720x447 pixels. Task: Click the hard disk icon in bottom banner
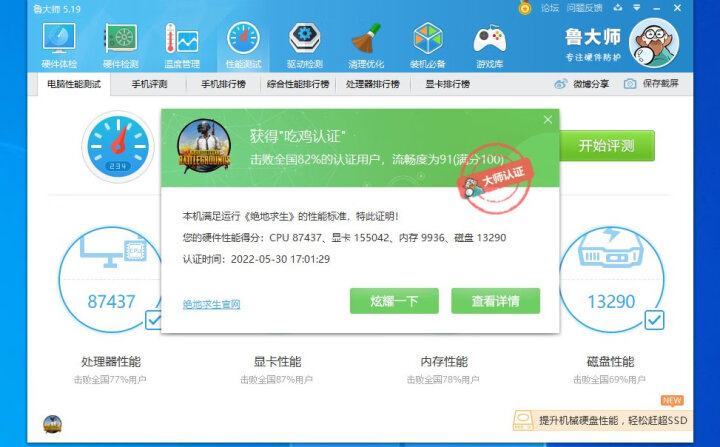(523, 420)
